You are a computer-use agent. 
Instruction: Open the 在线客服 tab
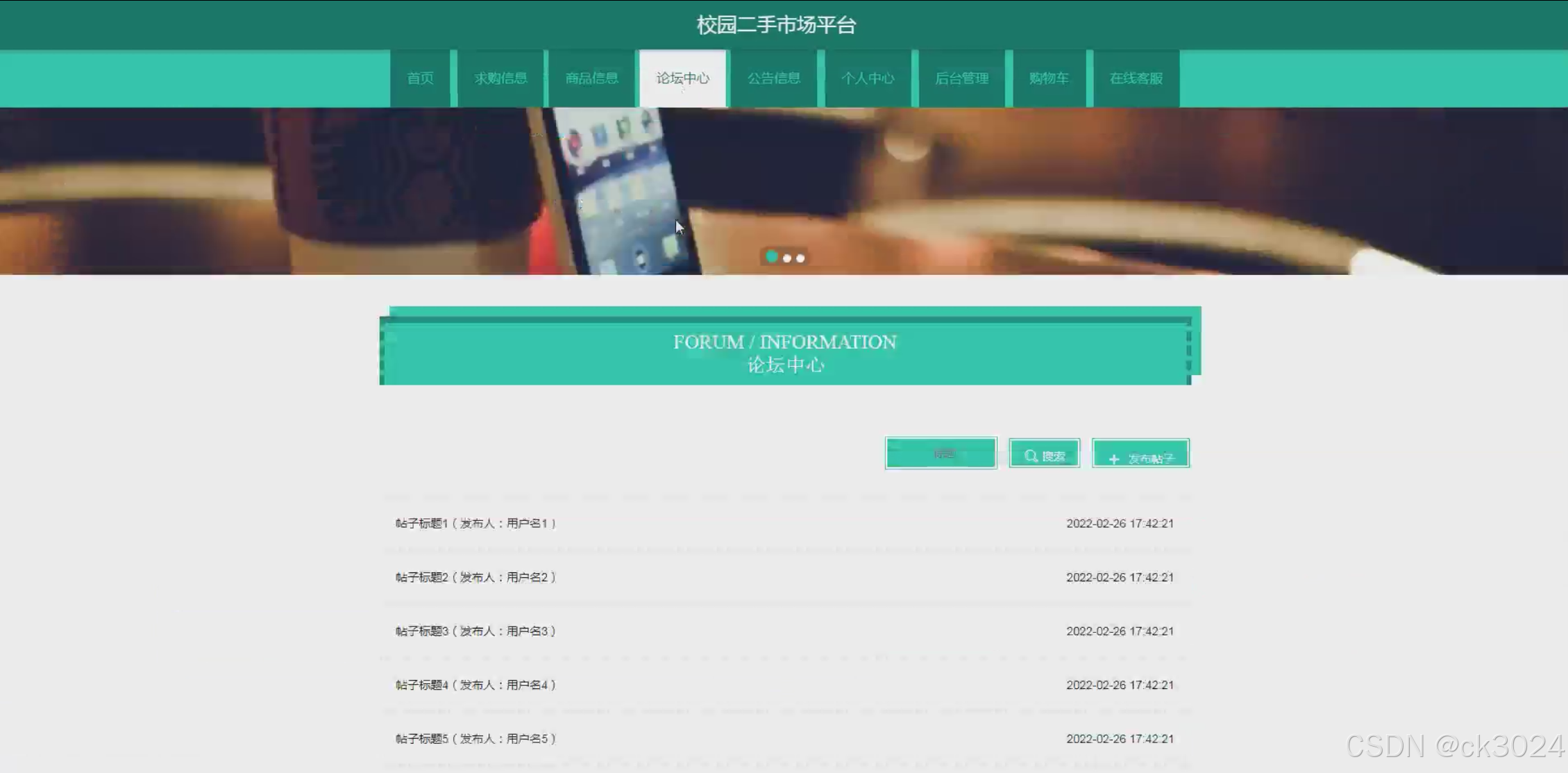tap(1136, 78)
